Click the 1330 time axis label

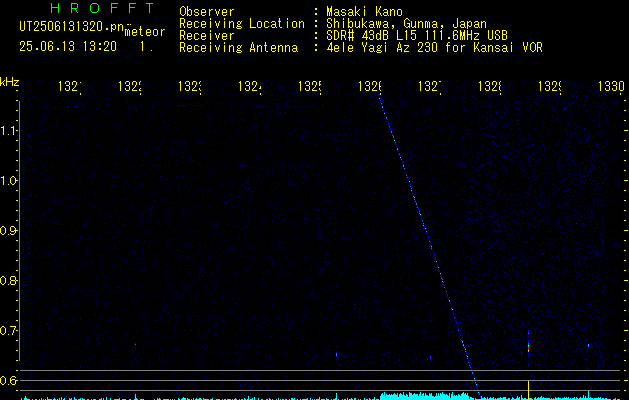tap(611, 87)
